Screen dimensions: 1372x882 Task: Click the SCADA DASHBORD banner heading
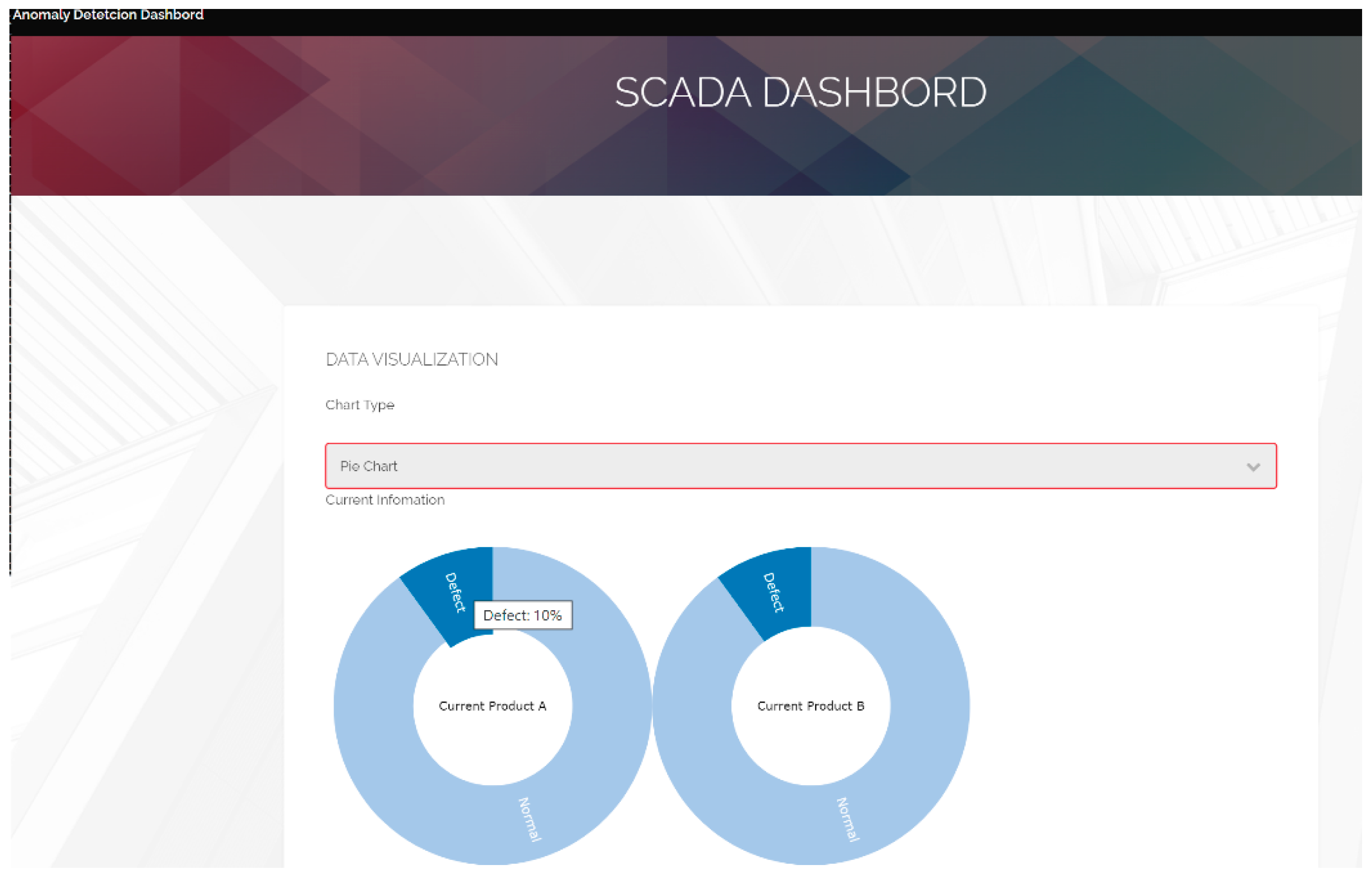(x=800, y=92)
